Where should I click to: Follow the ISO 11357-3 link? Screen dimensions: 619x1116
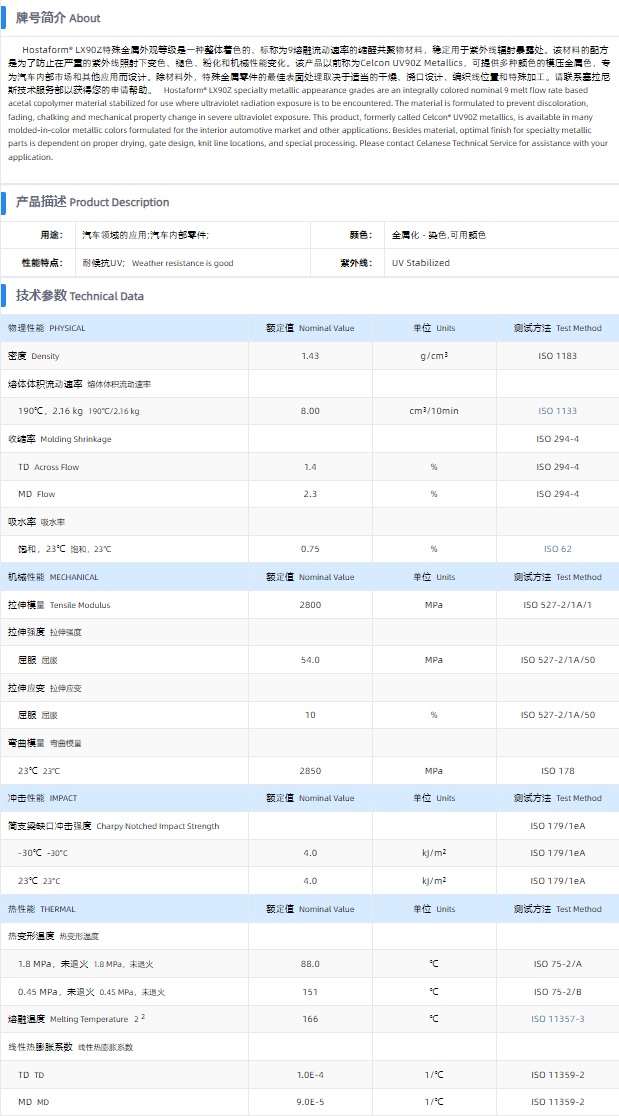click(558, 1018)
